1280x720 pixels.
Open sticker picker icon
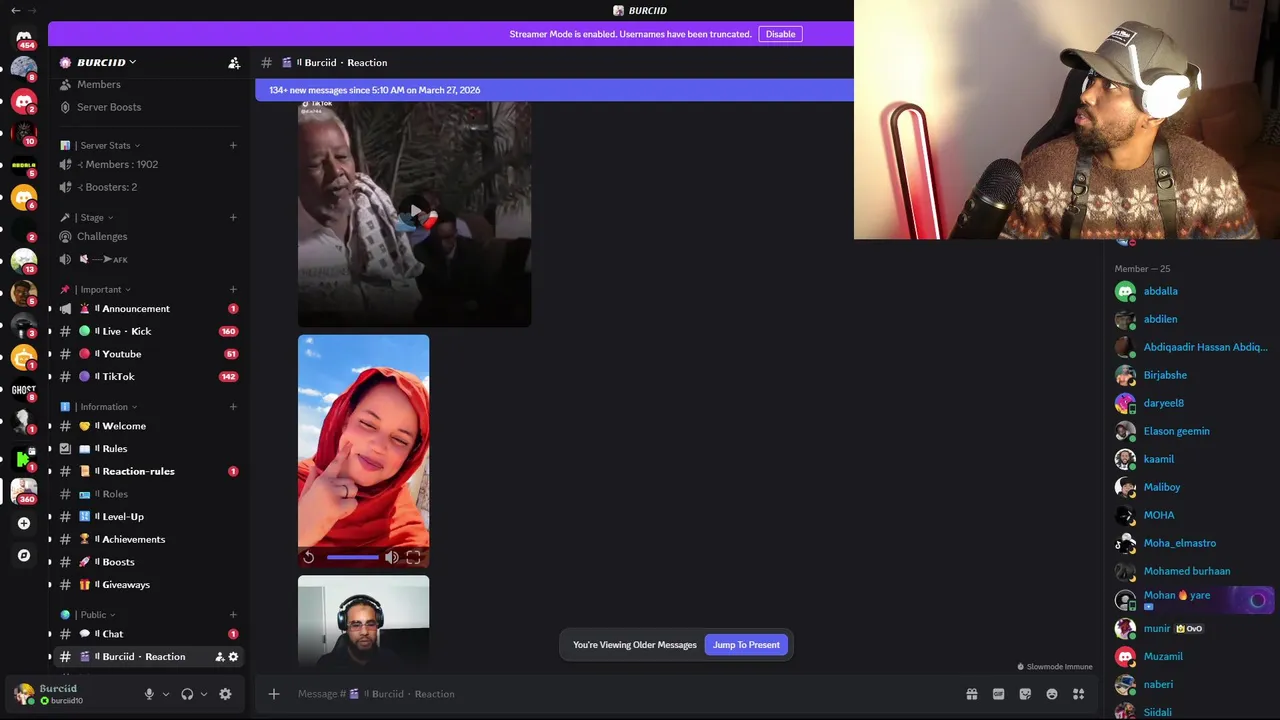point(1025,694)
